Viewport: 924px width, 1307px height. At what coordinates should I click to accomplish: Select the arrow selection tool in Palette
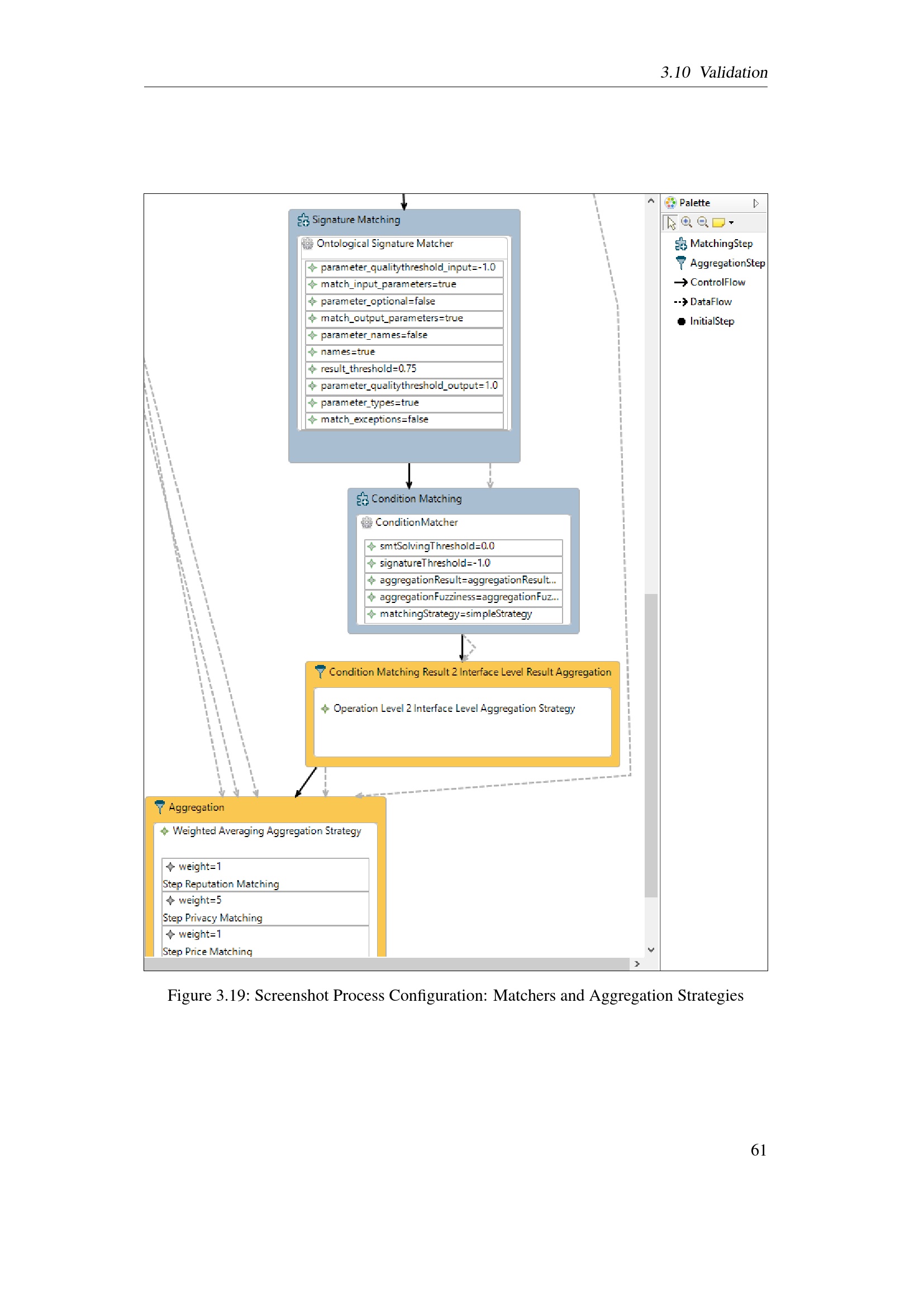pyautogui.click(x=671, y=222)
